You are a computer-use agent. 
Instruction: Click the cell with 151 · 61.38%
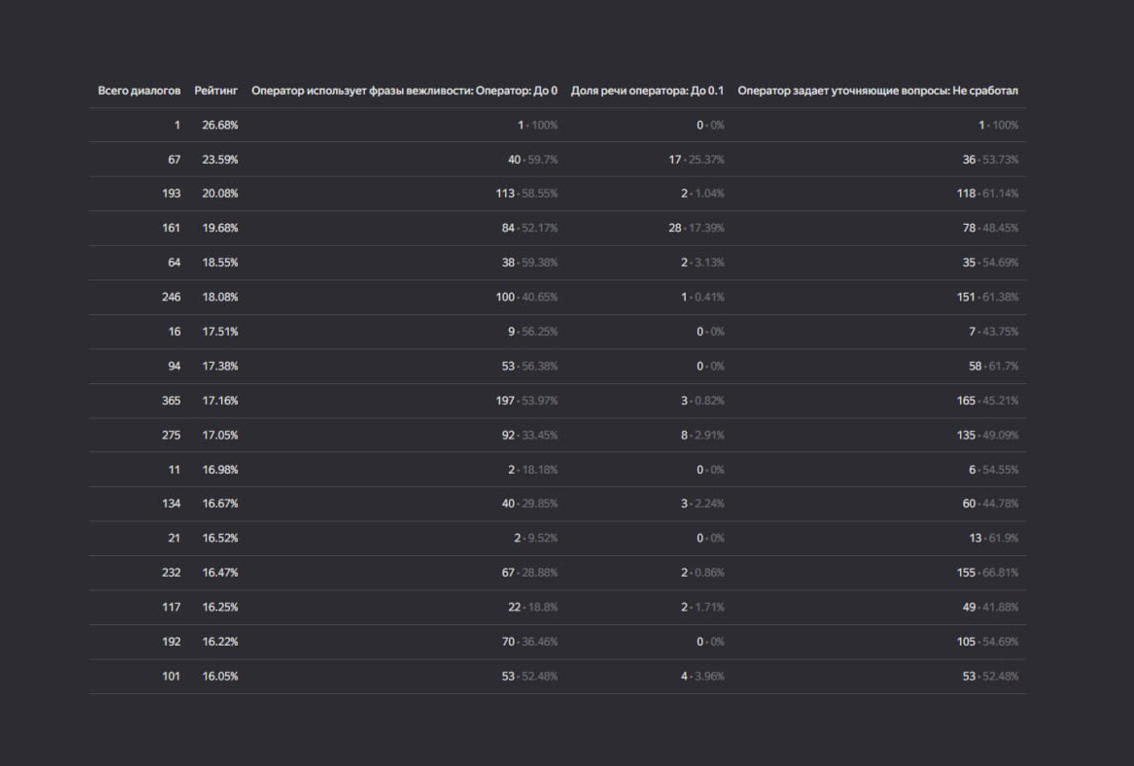[x=987, y=297]
